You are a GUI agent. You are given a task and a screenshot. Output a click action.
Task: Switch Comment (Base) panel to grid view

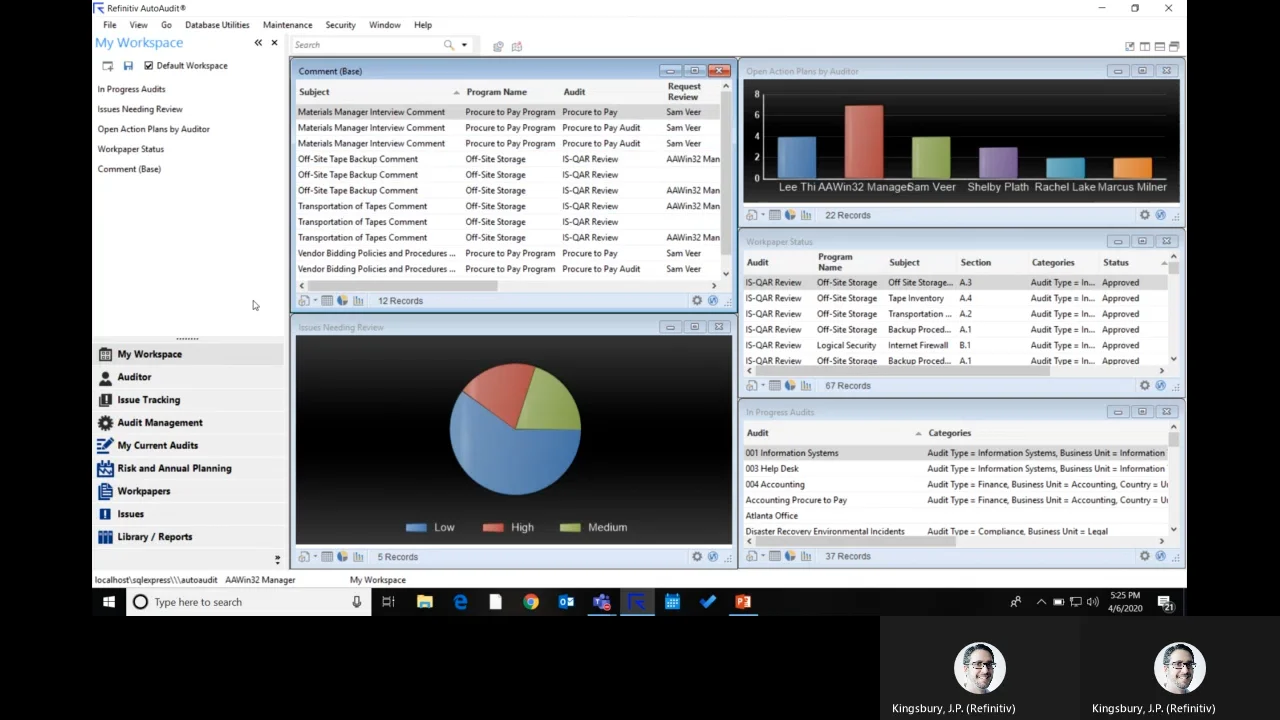coord(327,301)
